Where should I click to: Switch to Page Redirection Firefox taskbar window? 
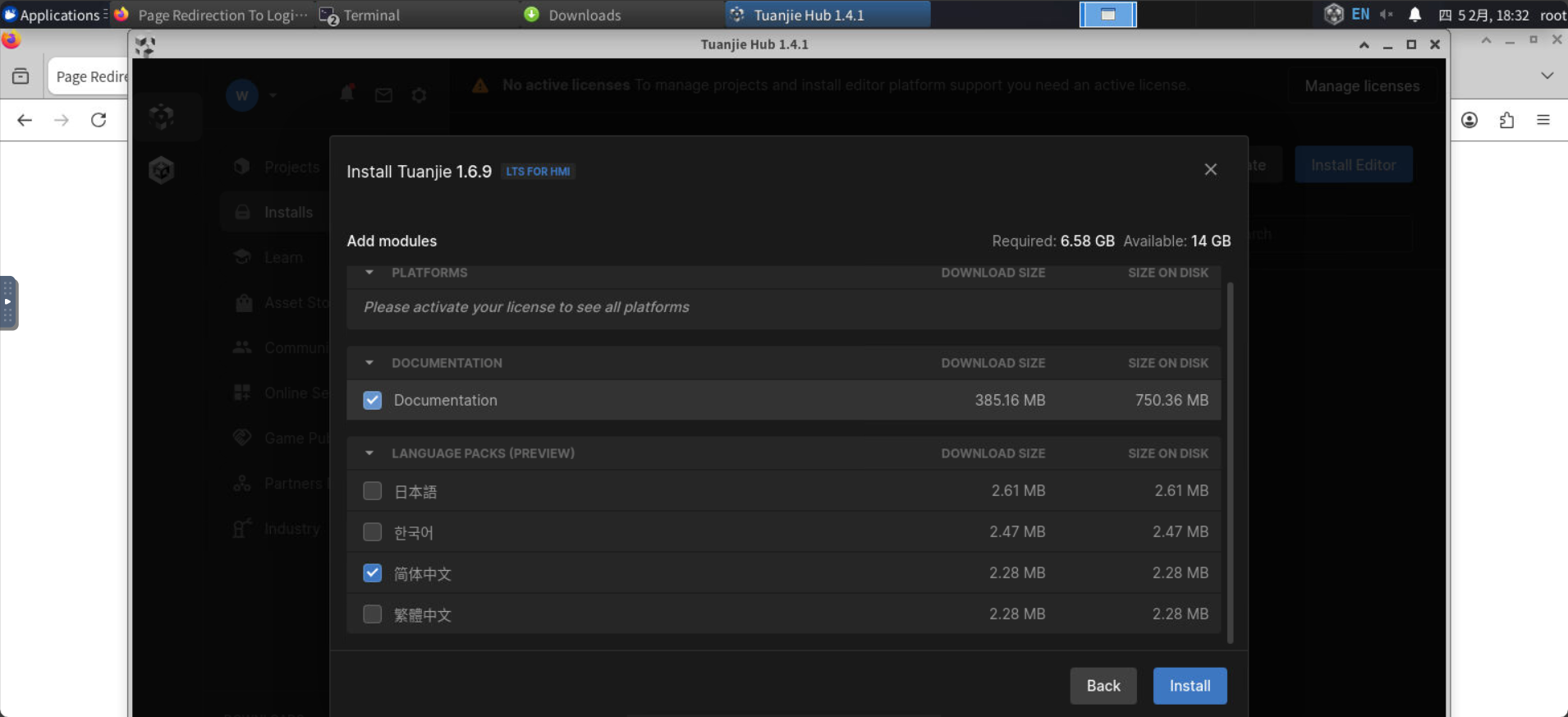pos(212,15)
